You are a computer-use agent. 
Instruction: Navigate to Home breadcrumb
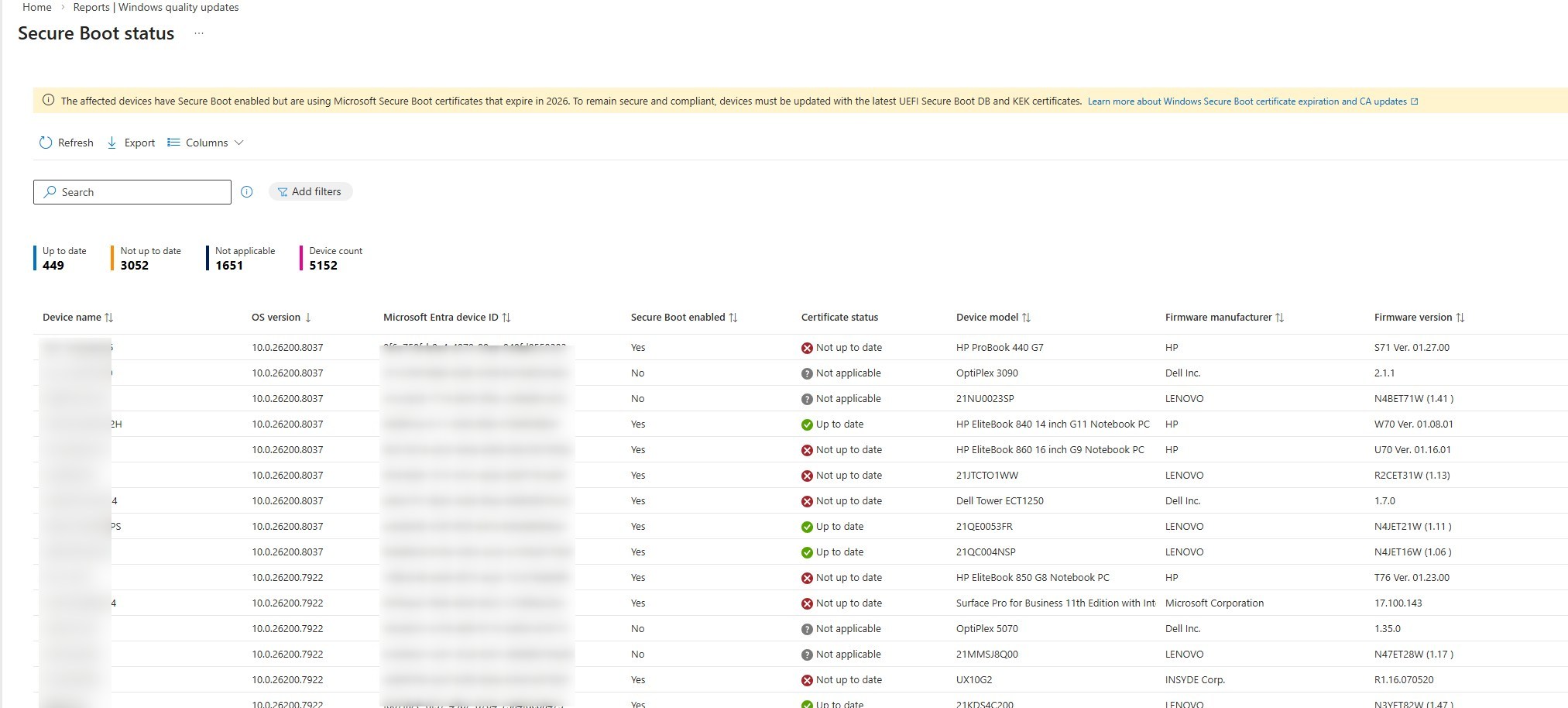click(36, 7)
